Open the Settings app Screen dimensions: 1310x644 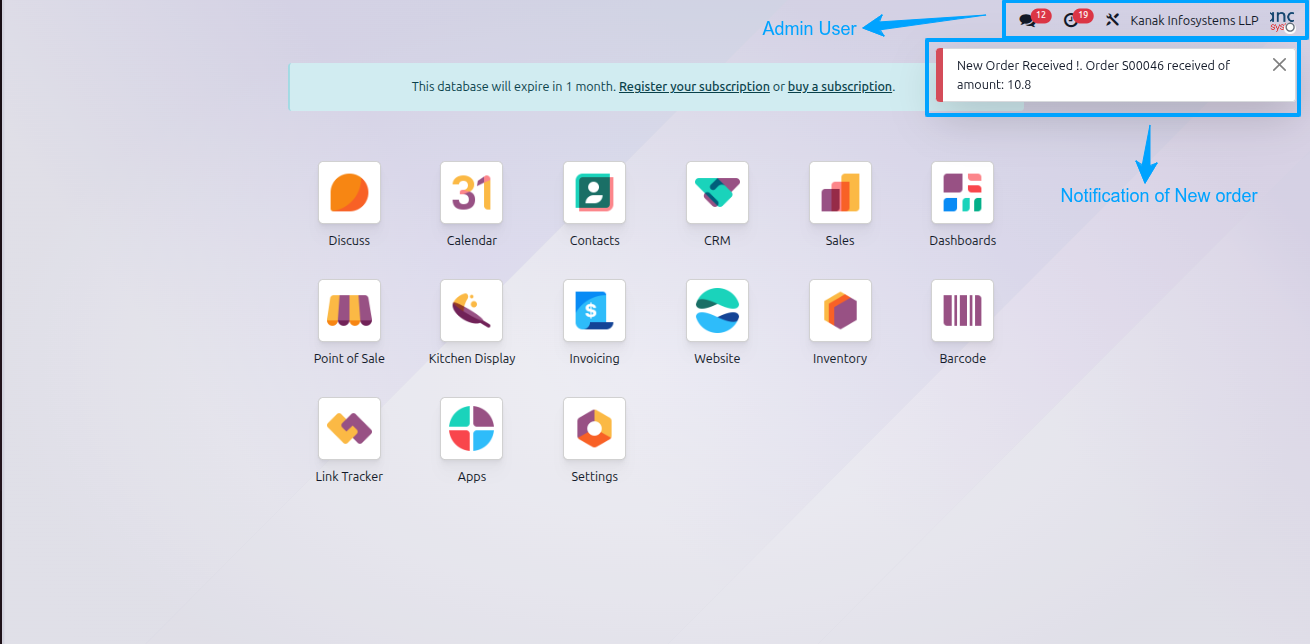(x=595, y=429)
